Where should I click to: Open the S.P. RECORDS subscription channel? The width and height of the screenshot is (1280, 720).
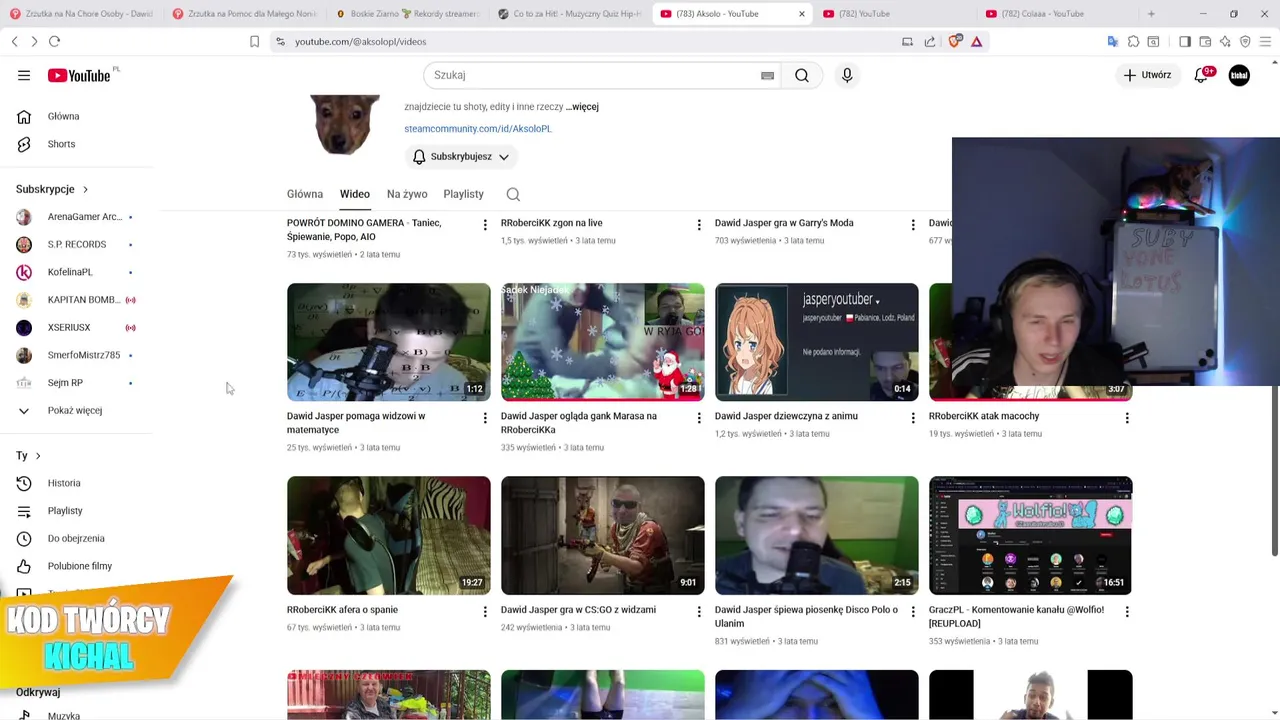[75, 244]
